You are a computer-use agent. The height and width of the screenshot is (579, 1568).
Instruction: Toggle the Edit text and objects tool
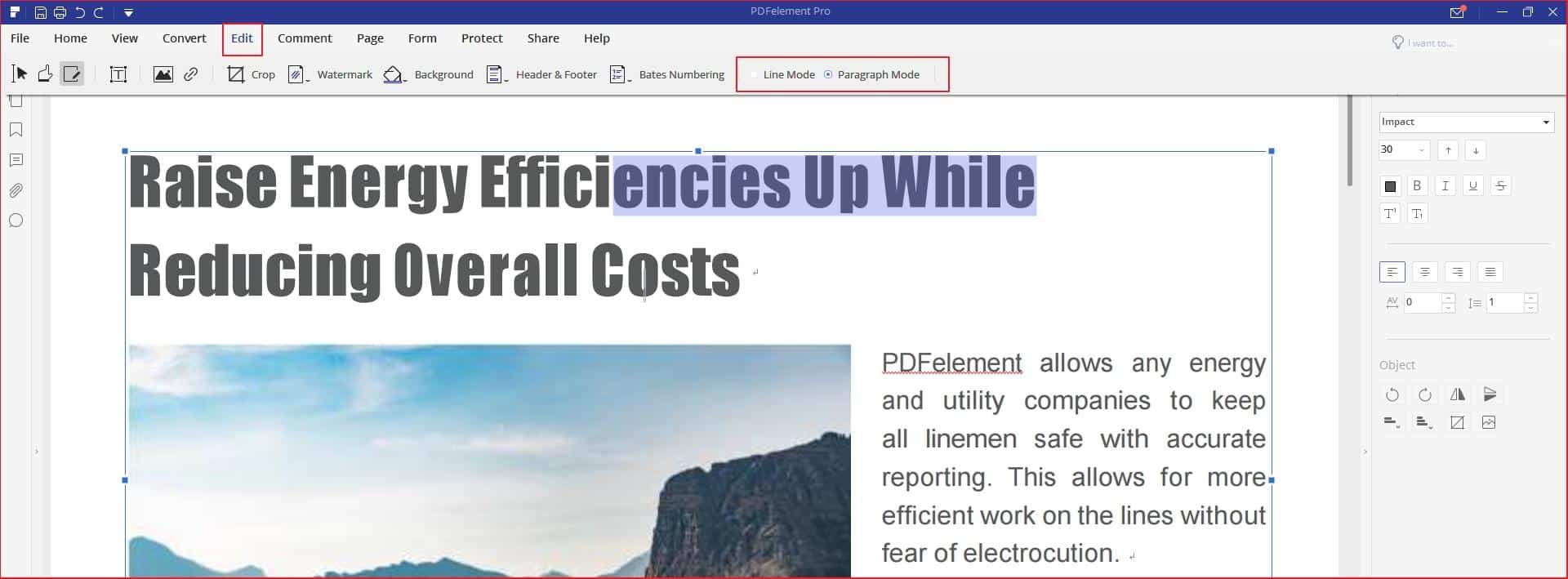click(72, 74)
